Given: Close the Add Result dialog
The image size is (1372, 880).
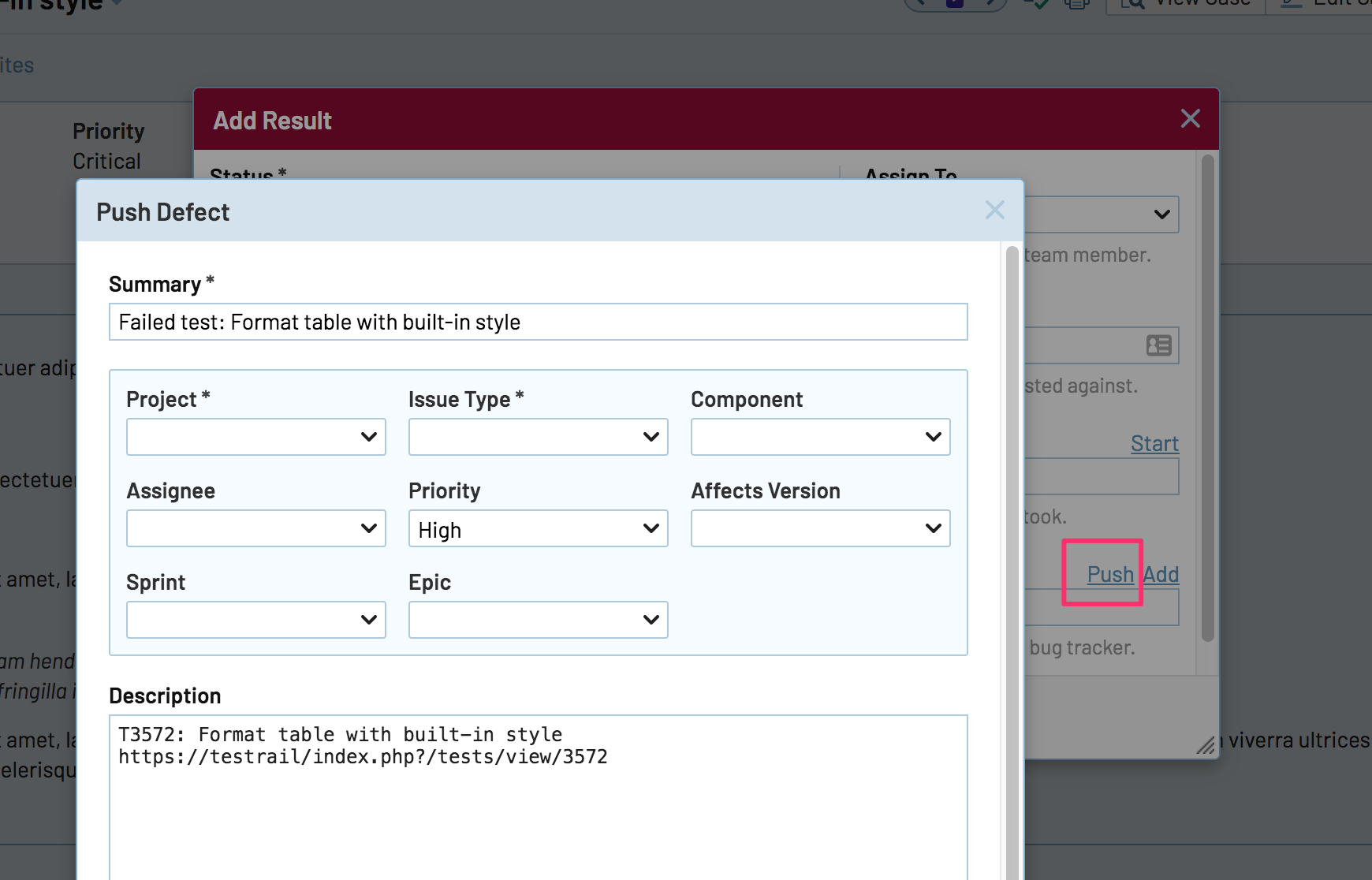Looking at the screenshot, I should click(1190, 119).
